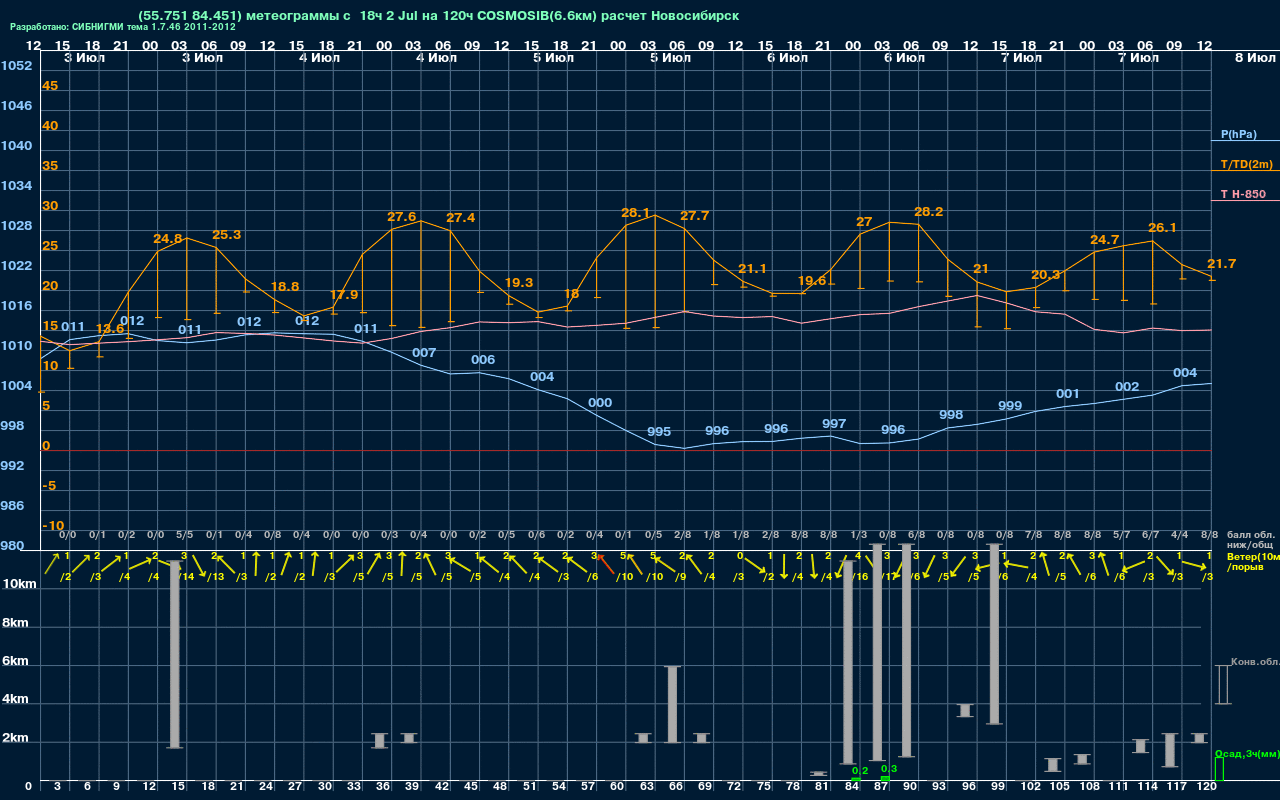The width and height of the screenshot is (1280, 800).
Task: Click the 999 pressure value
Action: tap(1010, 405)
